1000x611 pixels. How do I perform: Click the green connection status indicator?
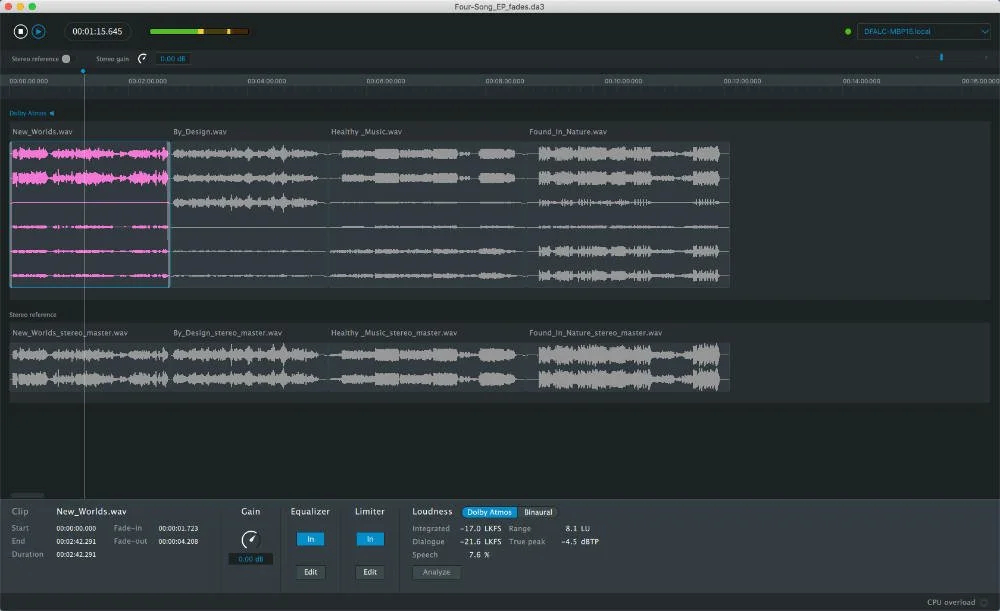(x=848, y=31)
